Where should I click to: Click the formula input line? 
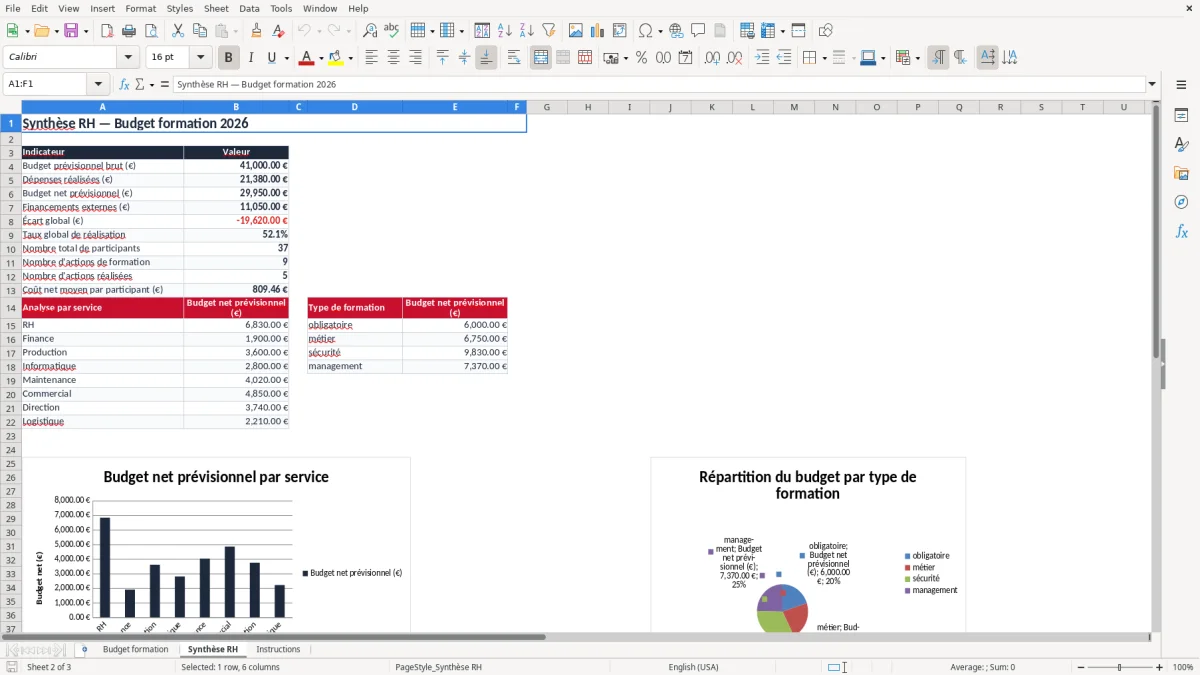[x=658, y=85]
